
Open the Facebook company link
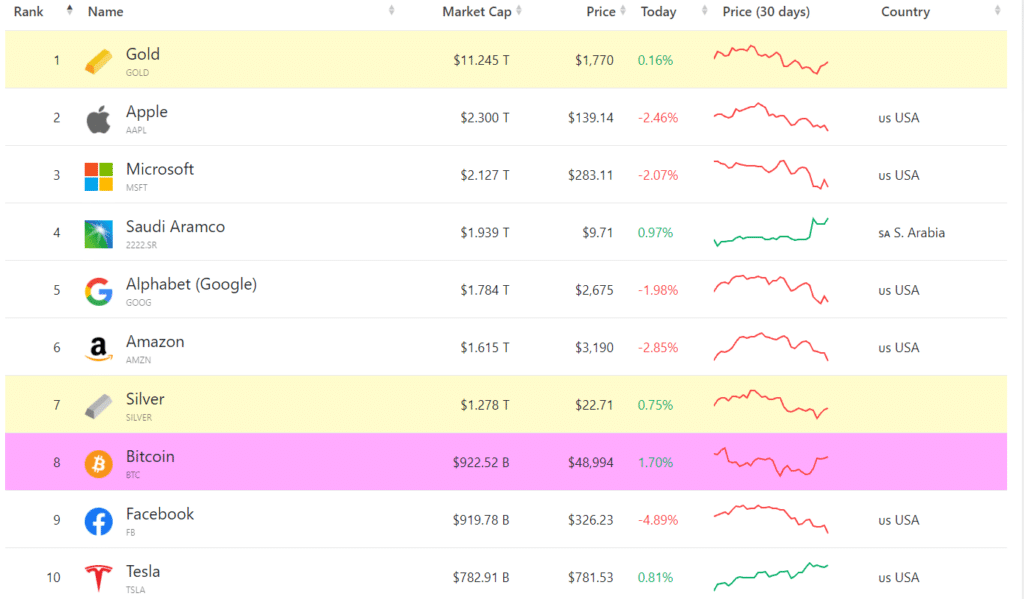click(159, 514)
